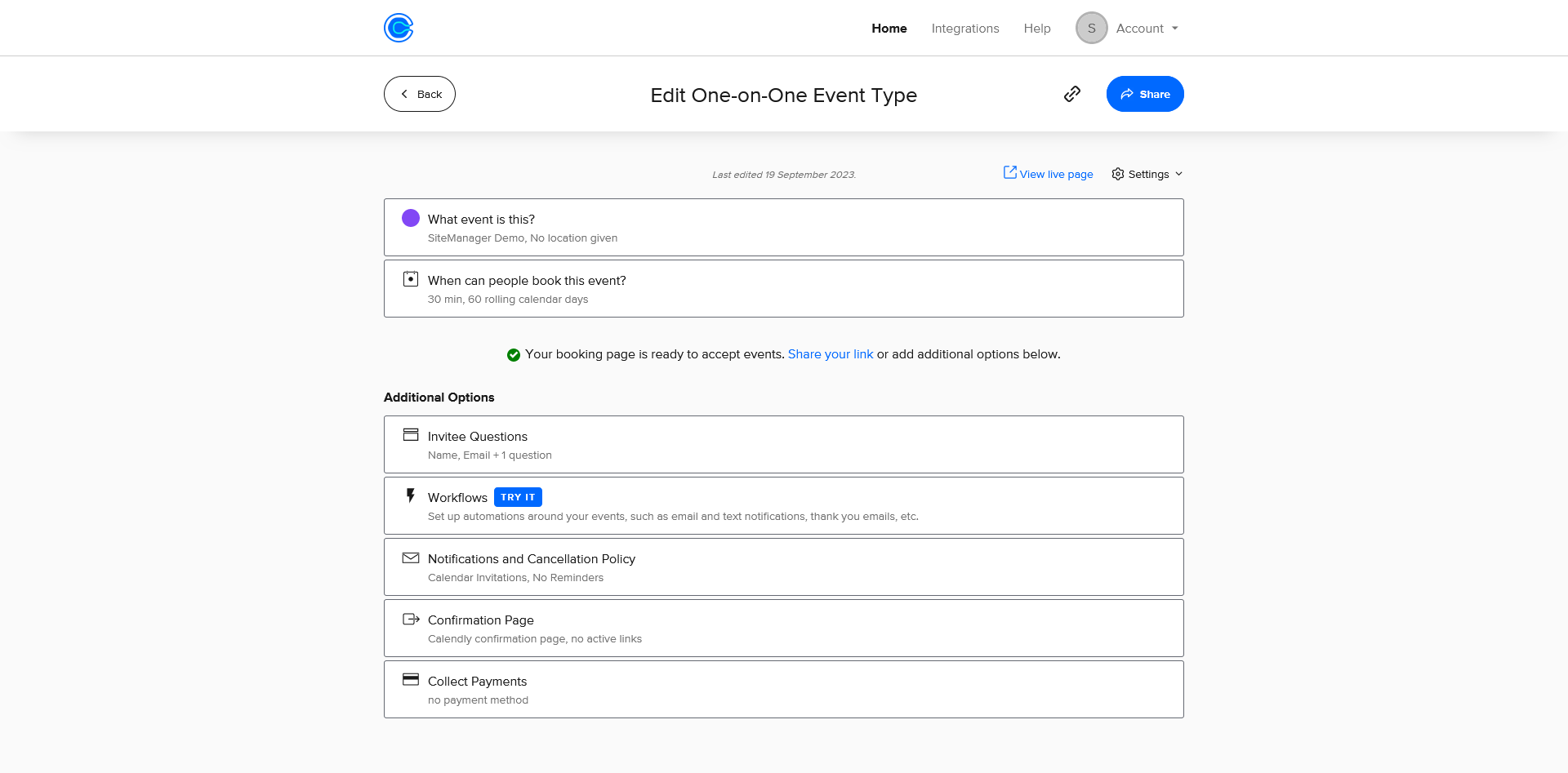Click the S account avatar
This screenshot has height=773, width=1568.
(x=1091, y=28)
